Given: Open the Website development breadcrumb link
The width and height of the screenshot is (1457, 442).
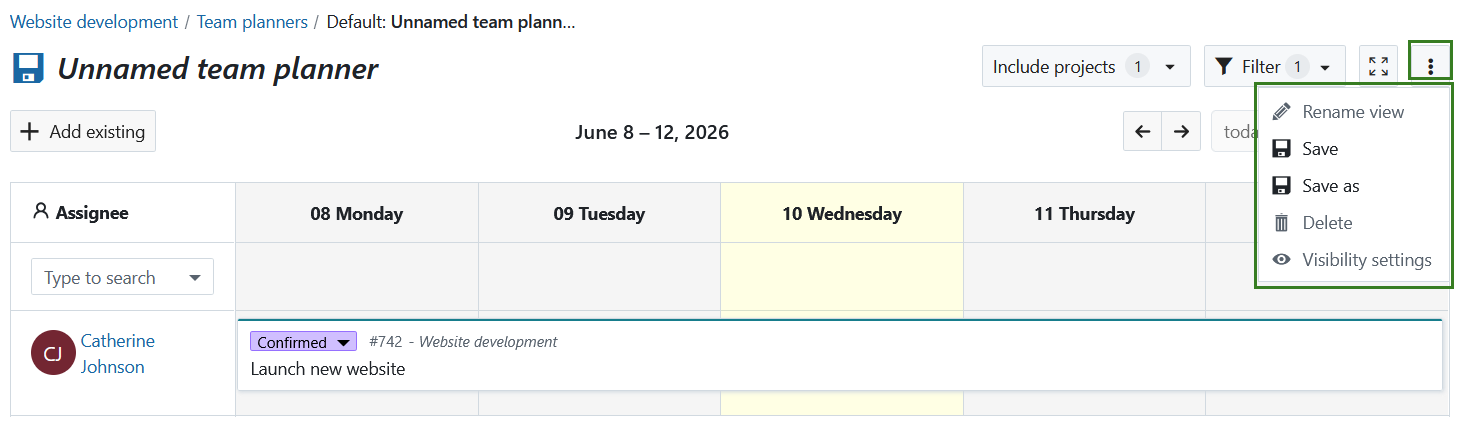Looking at the screenshot, I should click(x=94, y=21).
